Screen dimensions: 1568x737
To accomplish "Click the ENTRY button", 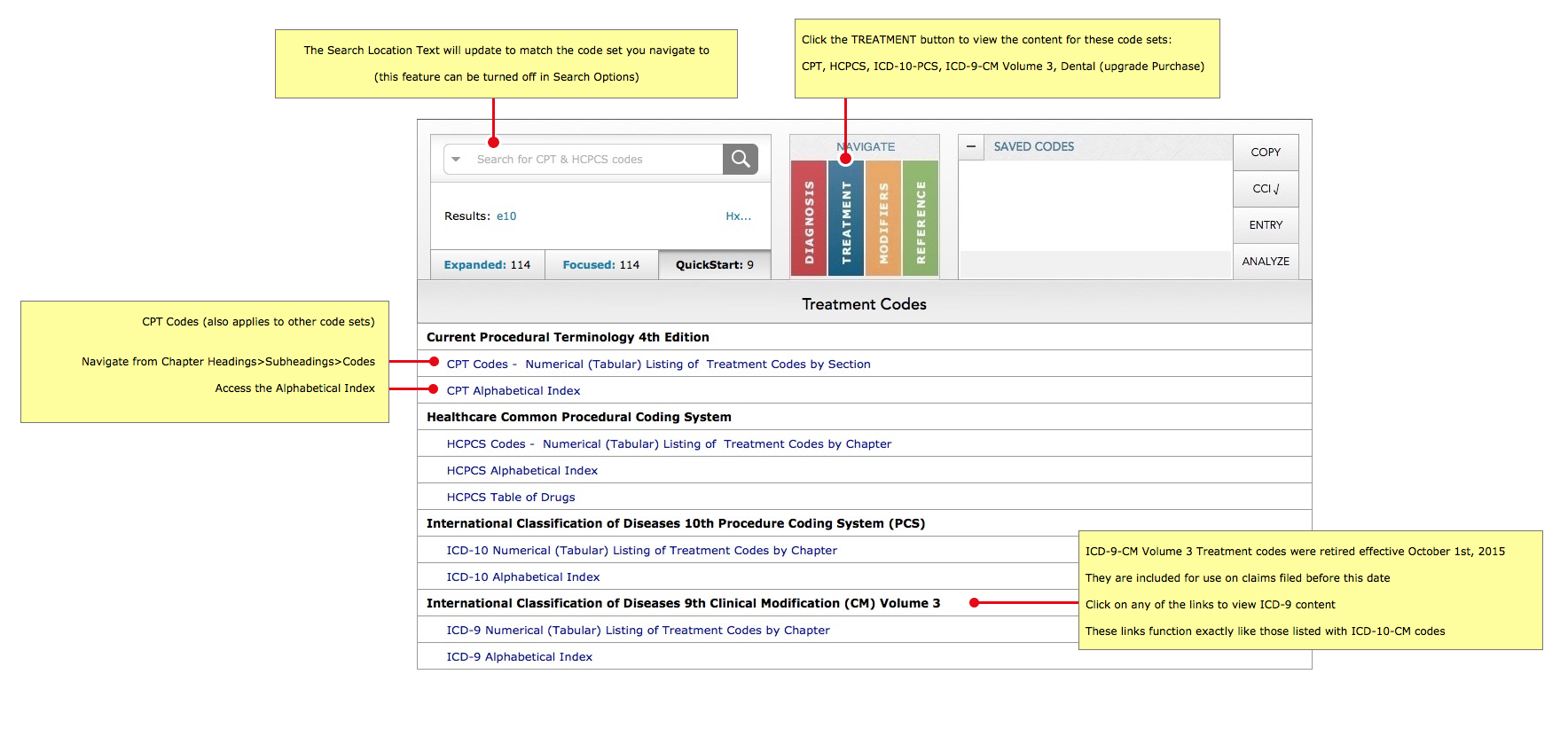I will (1266, 225).
